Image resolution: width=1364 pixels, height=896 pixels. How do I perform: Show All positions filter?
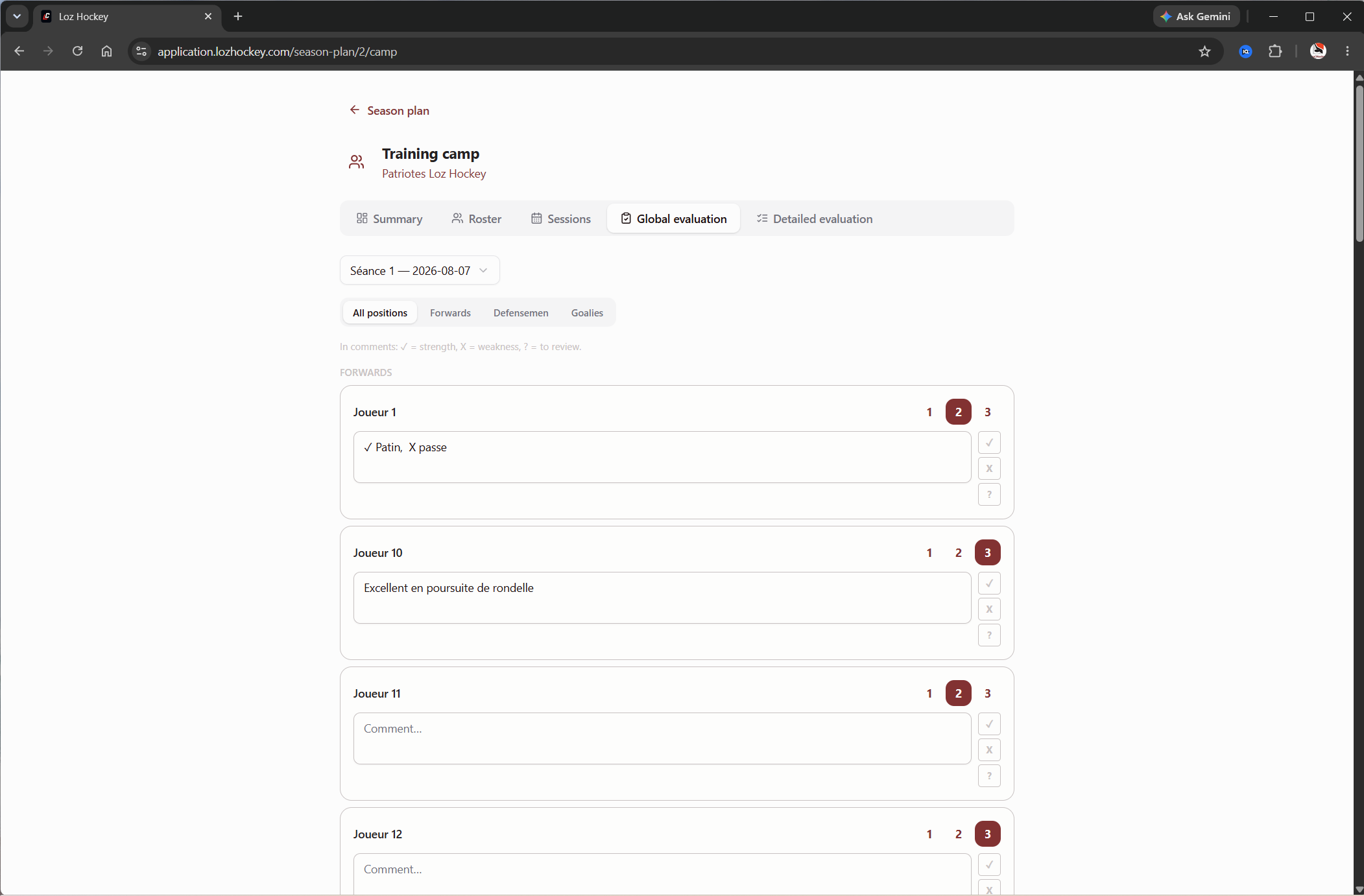pyautogui.click(x=380, y=313)
